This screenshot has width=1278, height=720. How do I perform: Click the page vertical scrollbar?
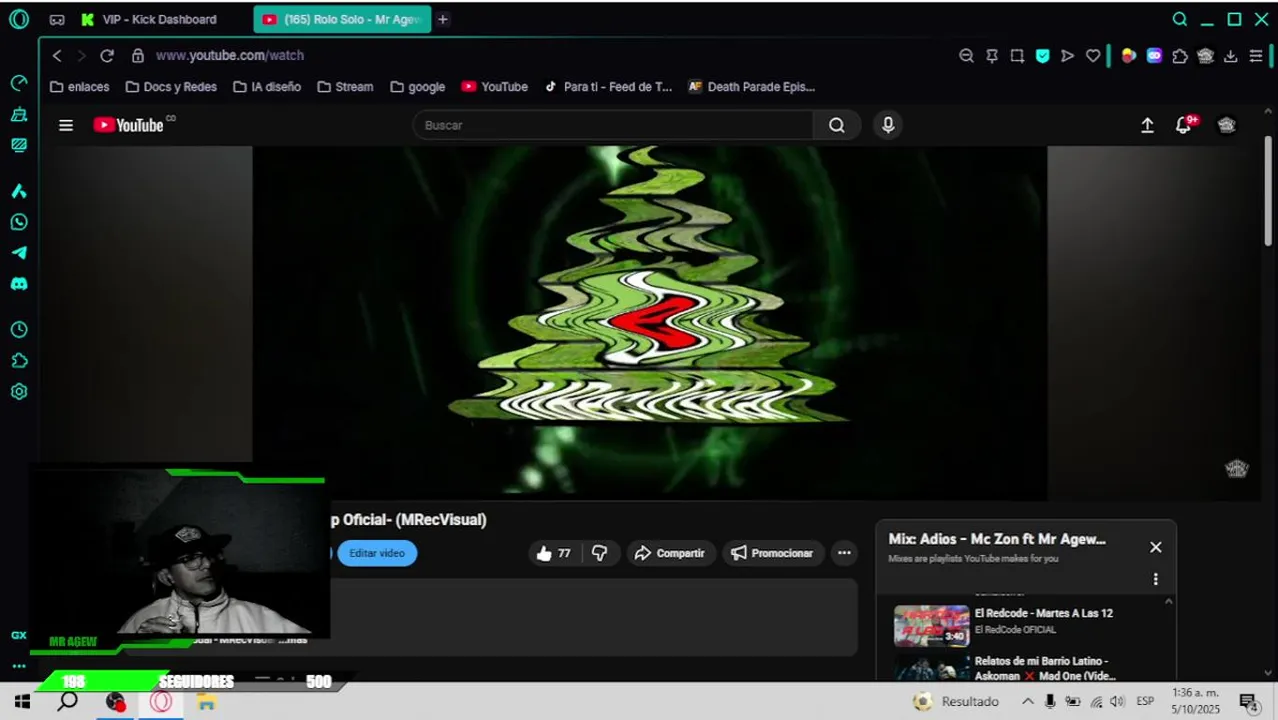[1268, 190]
